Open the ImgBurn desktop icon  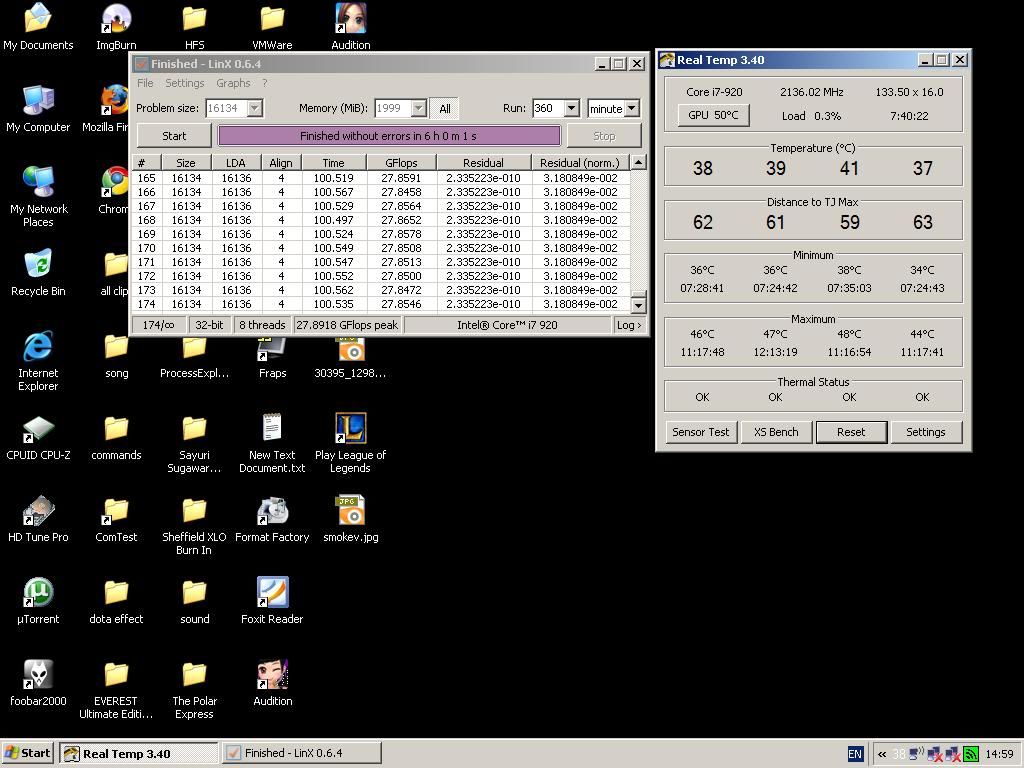116,20
